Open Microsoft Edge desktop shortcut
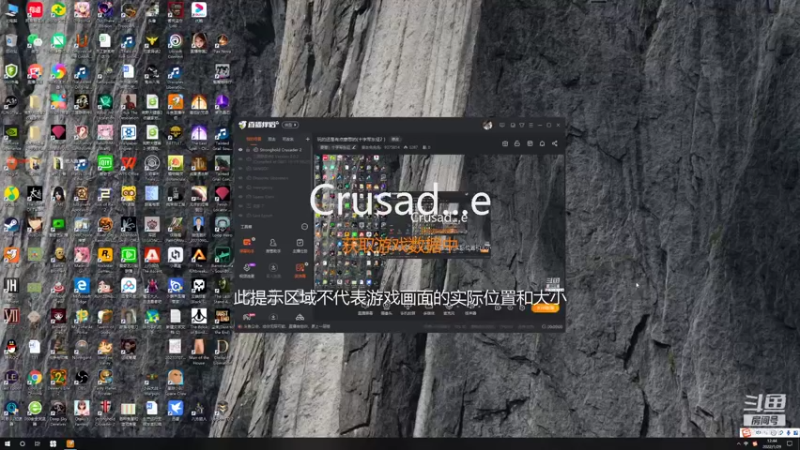This screenshot has width=800, height=450. (82, 286)
